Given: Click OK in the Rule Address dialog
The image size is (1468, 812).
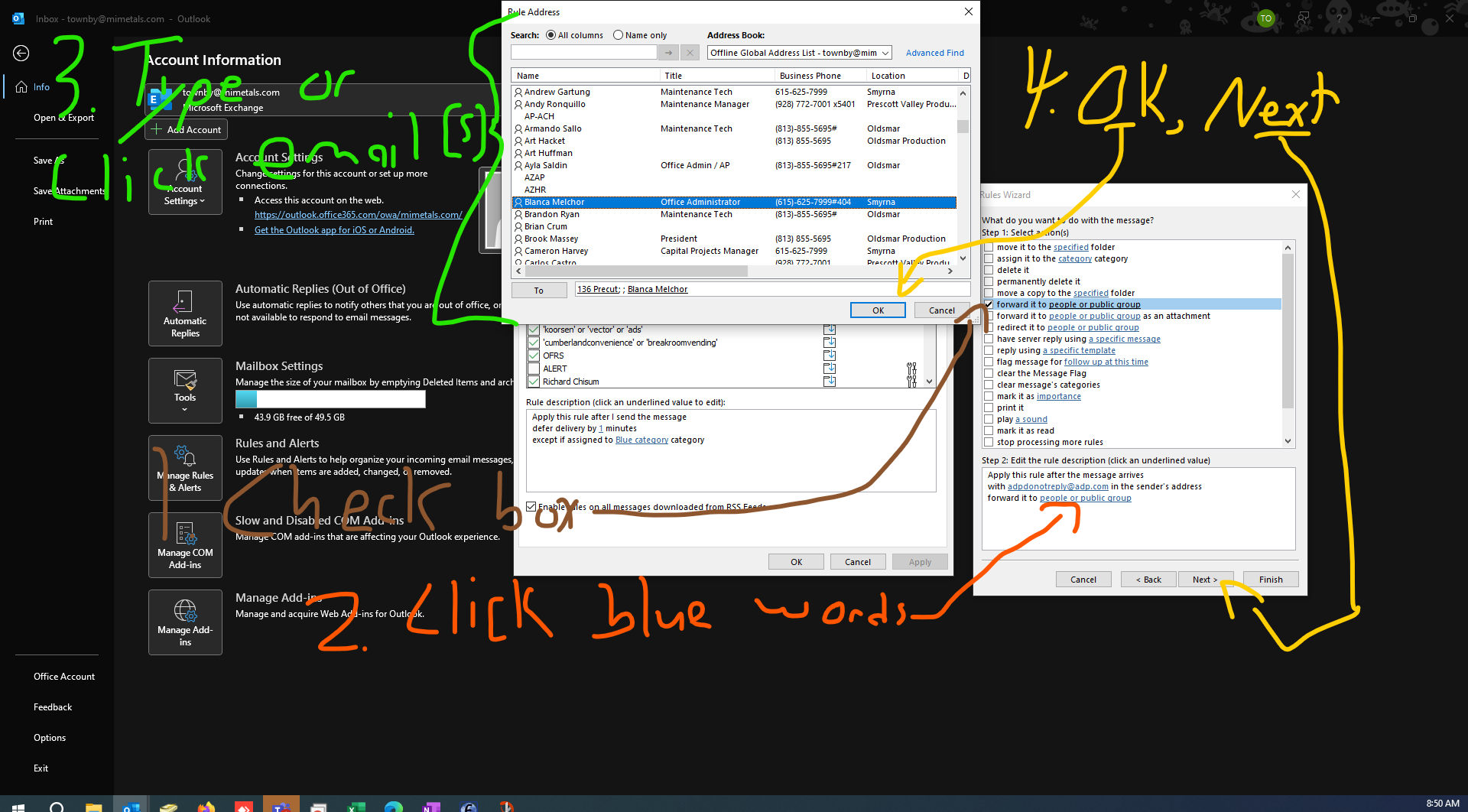Looking at the screenshot, I should [878, 310].
